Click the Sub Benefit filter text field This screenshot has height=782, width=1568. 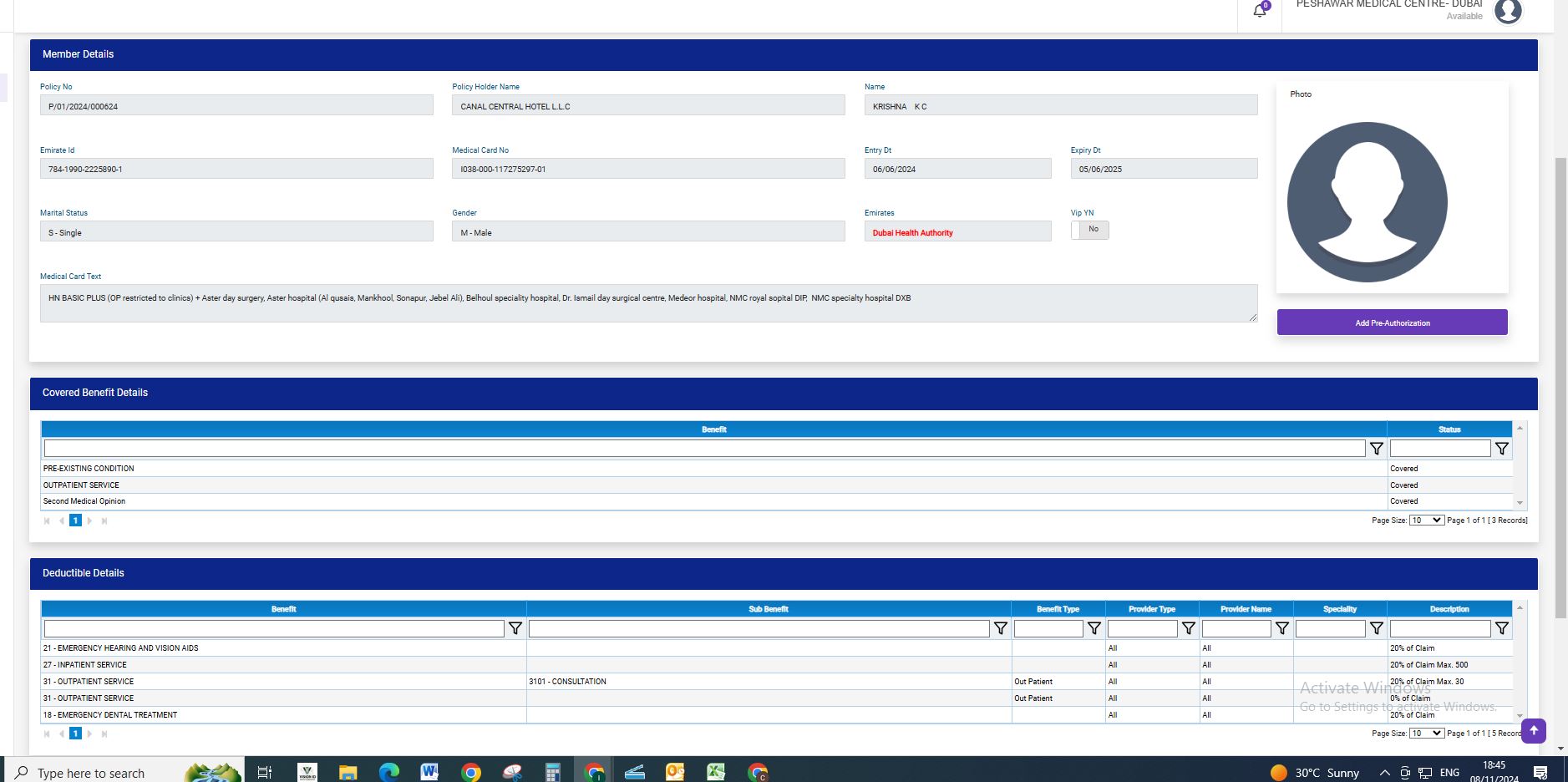pos(759,628)
